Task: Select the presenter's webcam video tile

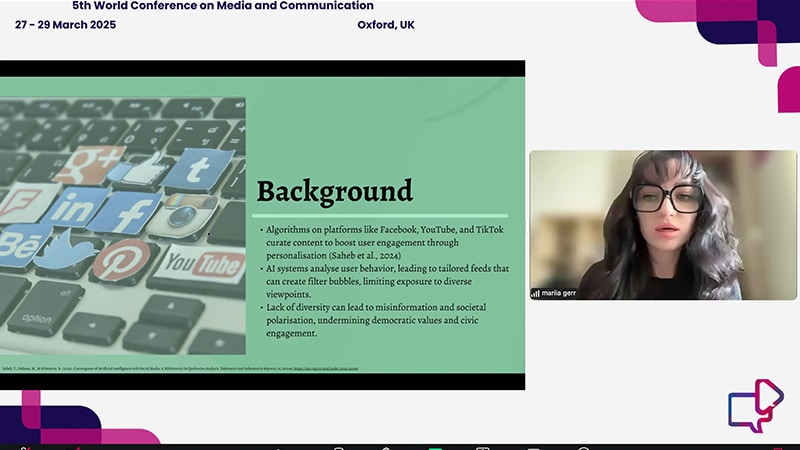Action: [649, 225]
